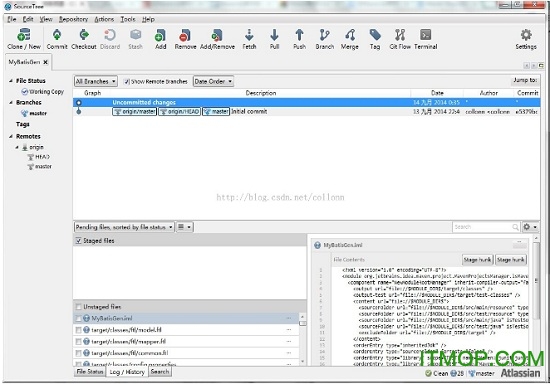Screen dimensions: 550x384
Task: Click the Add/Remove toolbar icon
Action: 217,39
